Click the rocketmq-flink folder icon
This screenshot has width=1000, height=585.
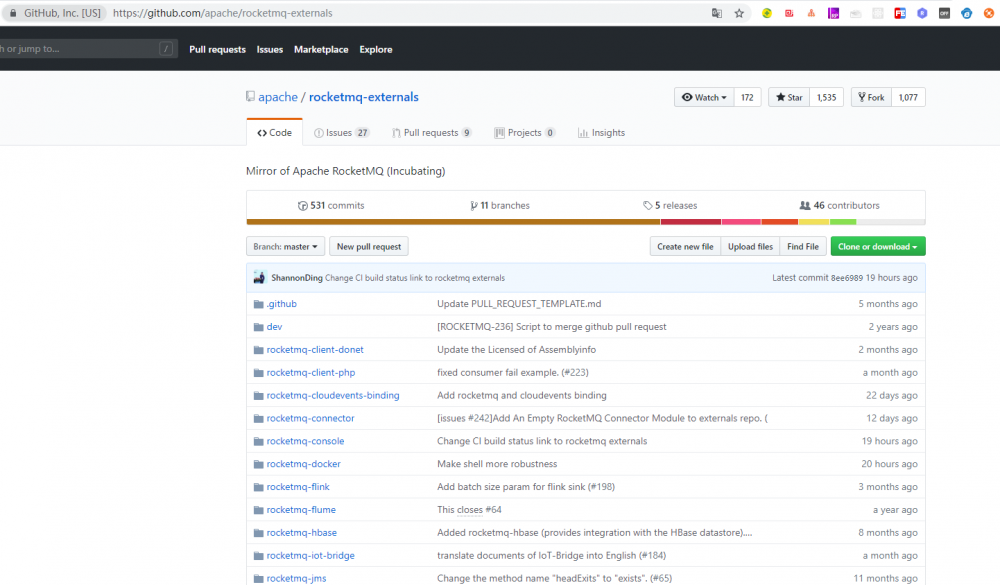[258, 487]
